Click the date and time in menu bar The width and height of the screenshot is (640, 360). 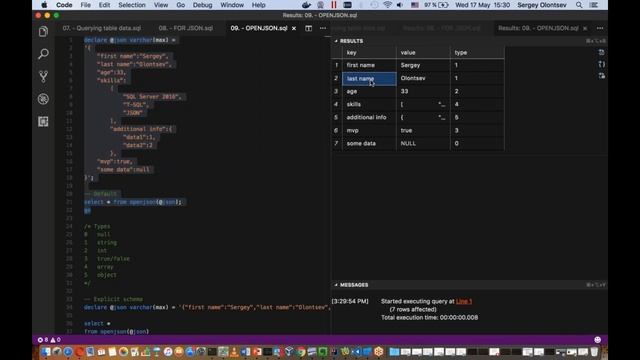pos(482,5)
